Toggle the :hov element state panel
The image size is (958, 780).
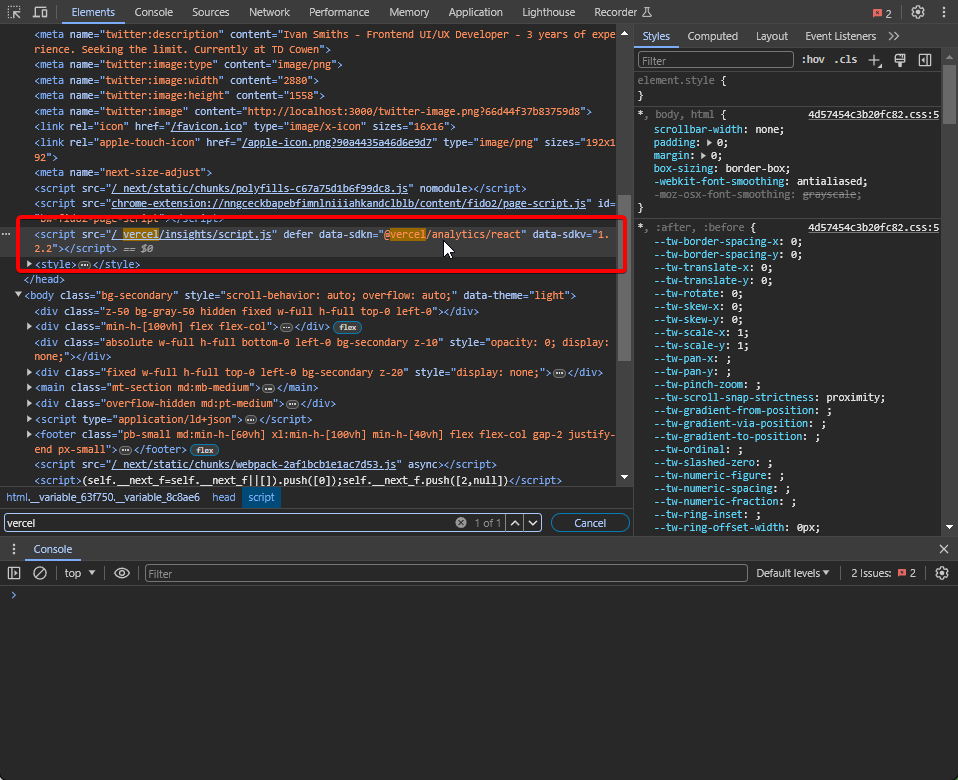click(x=812, y=60)
